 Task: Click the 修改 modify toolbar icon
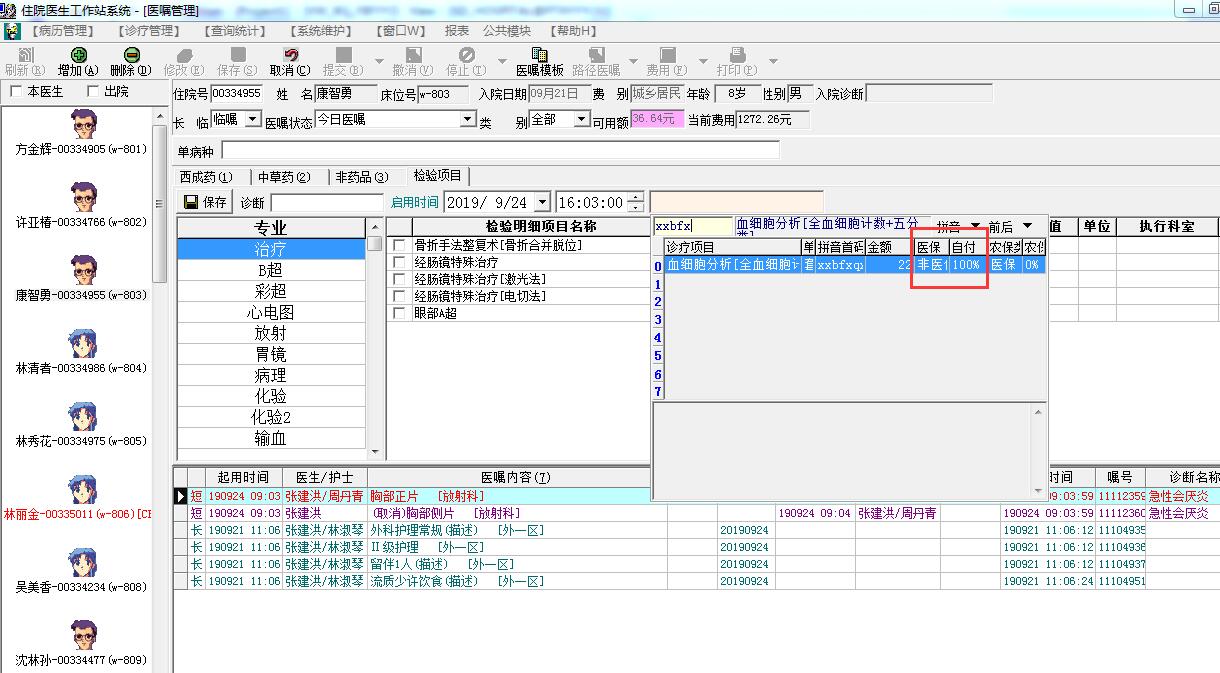pos(184,55)
